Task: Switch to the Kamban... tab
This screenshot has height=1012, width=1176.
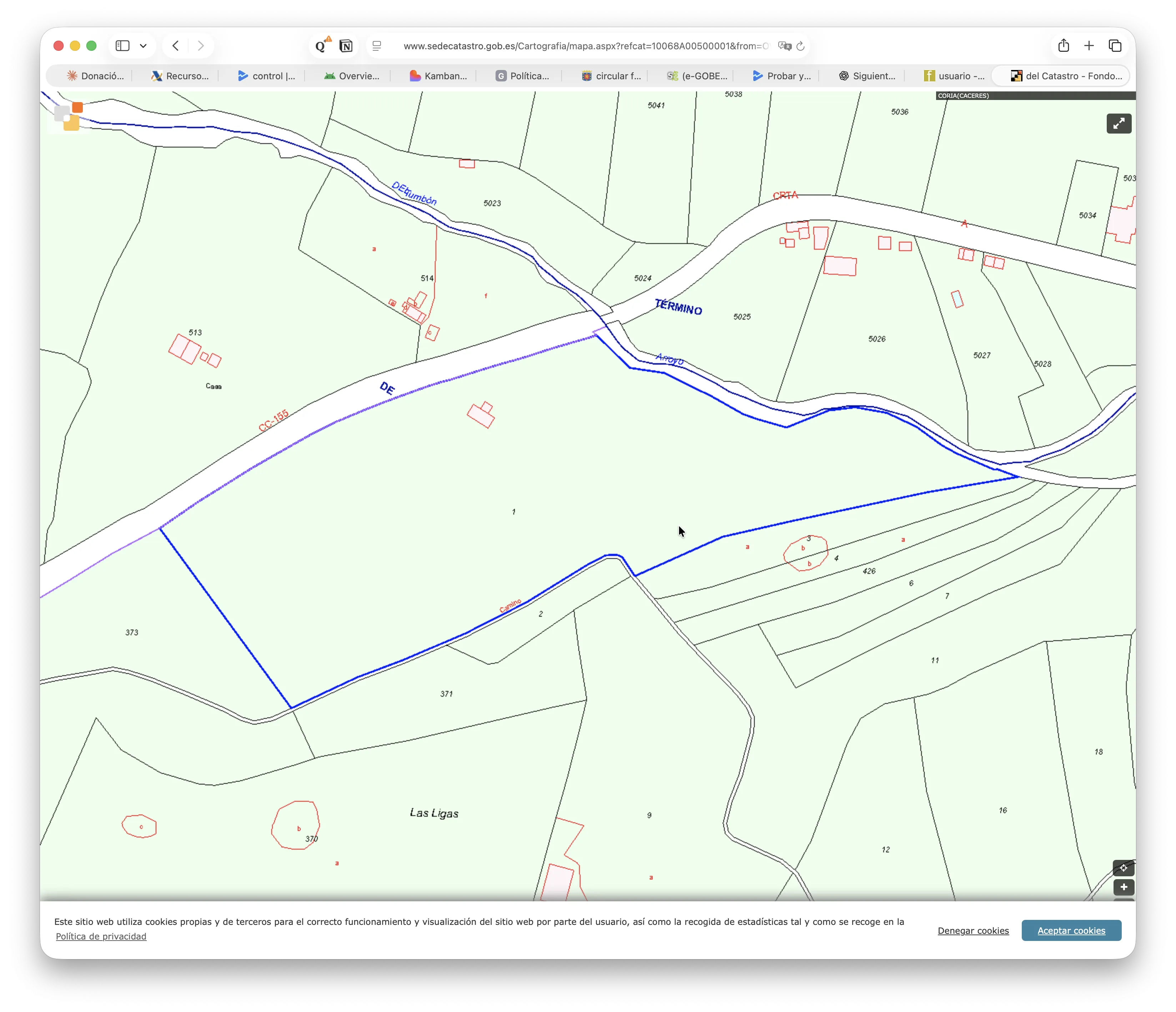Action: 438,76
